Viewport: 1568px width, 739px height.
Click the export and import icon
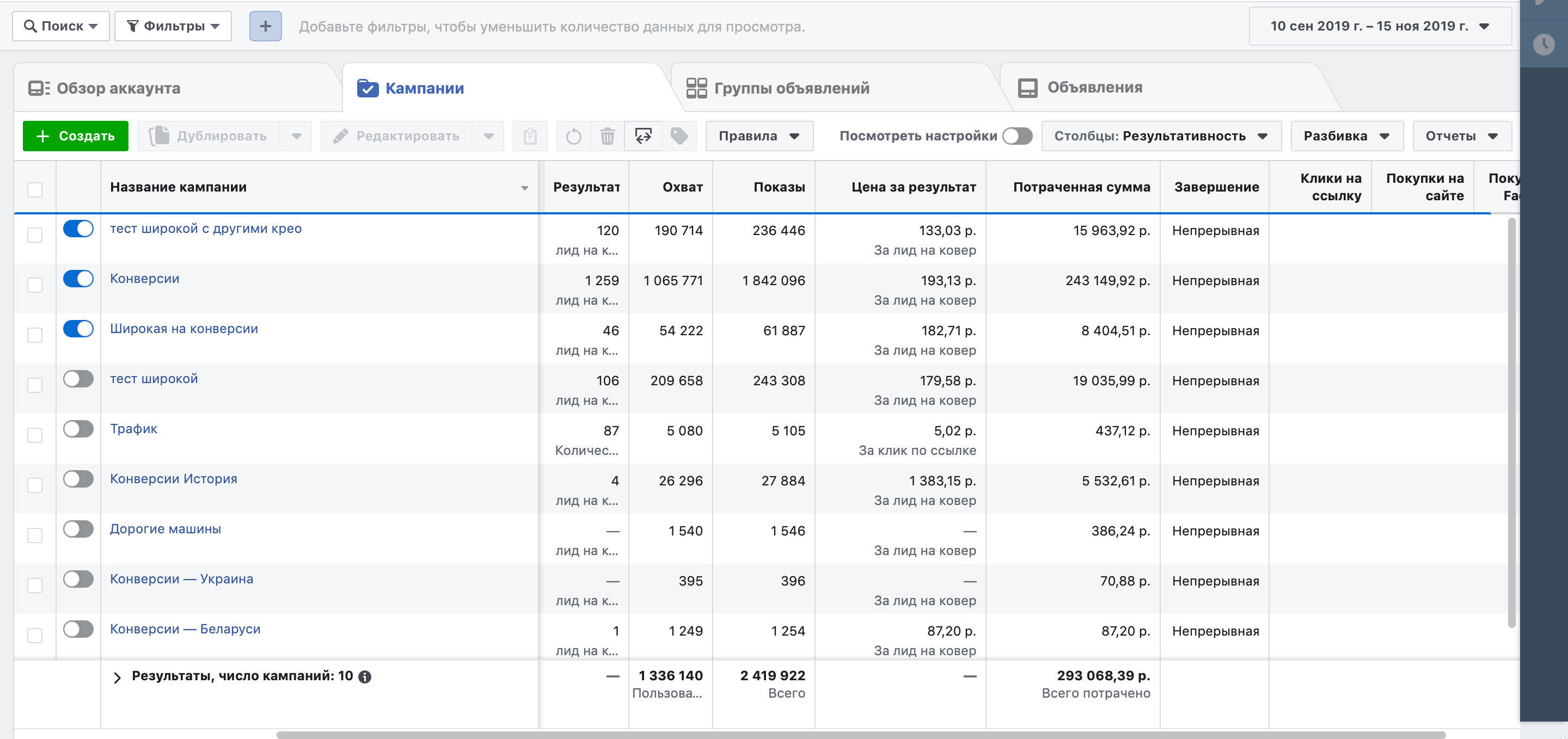click(643, 136)
